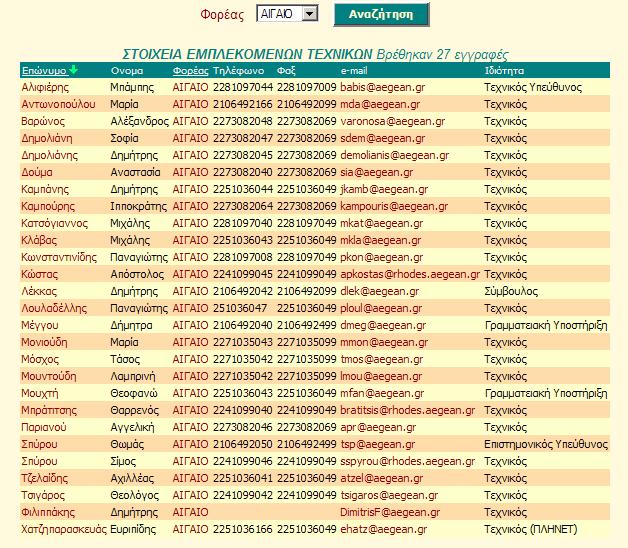The width and height of the screenshot is (628, 548).
Task: Click the email jkamb@aegean.gr
Action: point(384,189)
